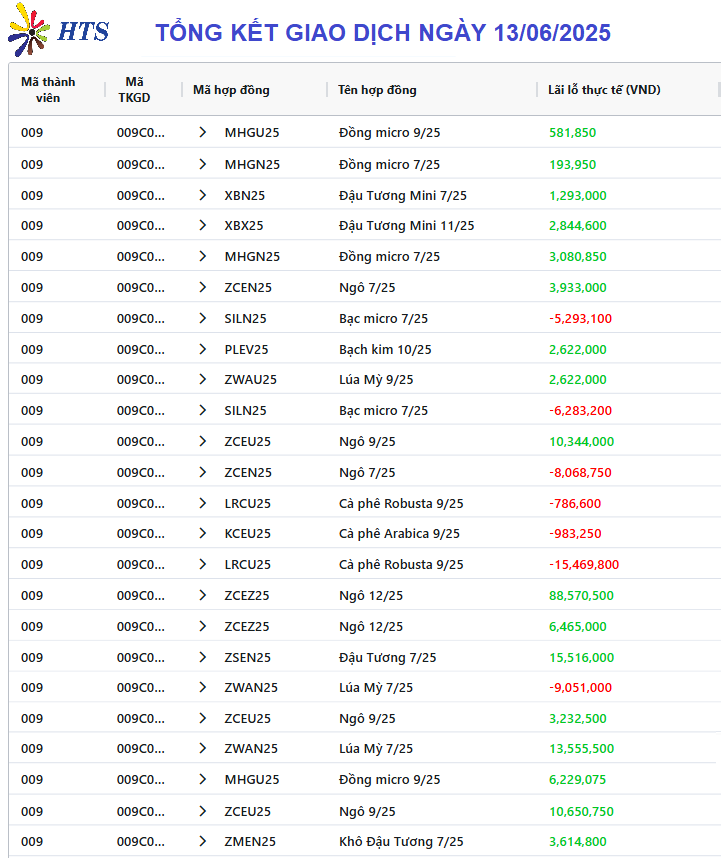Click the TỔNG KẾT GIAO DỊCH title
This screenshot has height=864, width=721.
pyautogui.click(x=383, y=33)
